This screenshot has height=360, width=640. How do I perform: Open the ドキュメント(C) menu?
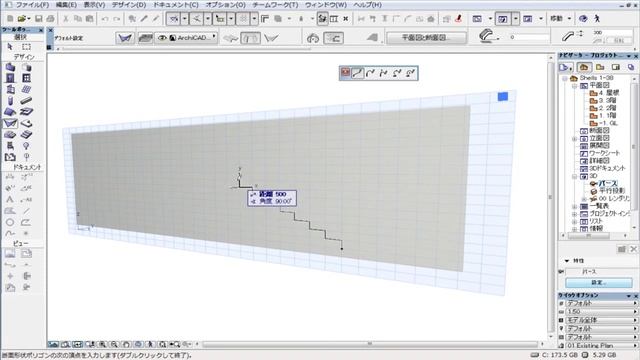176,5
